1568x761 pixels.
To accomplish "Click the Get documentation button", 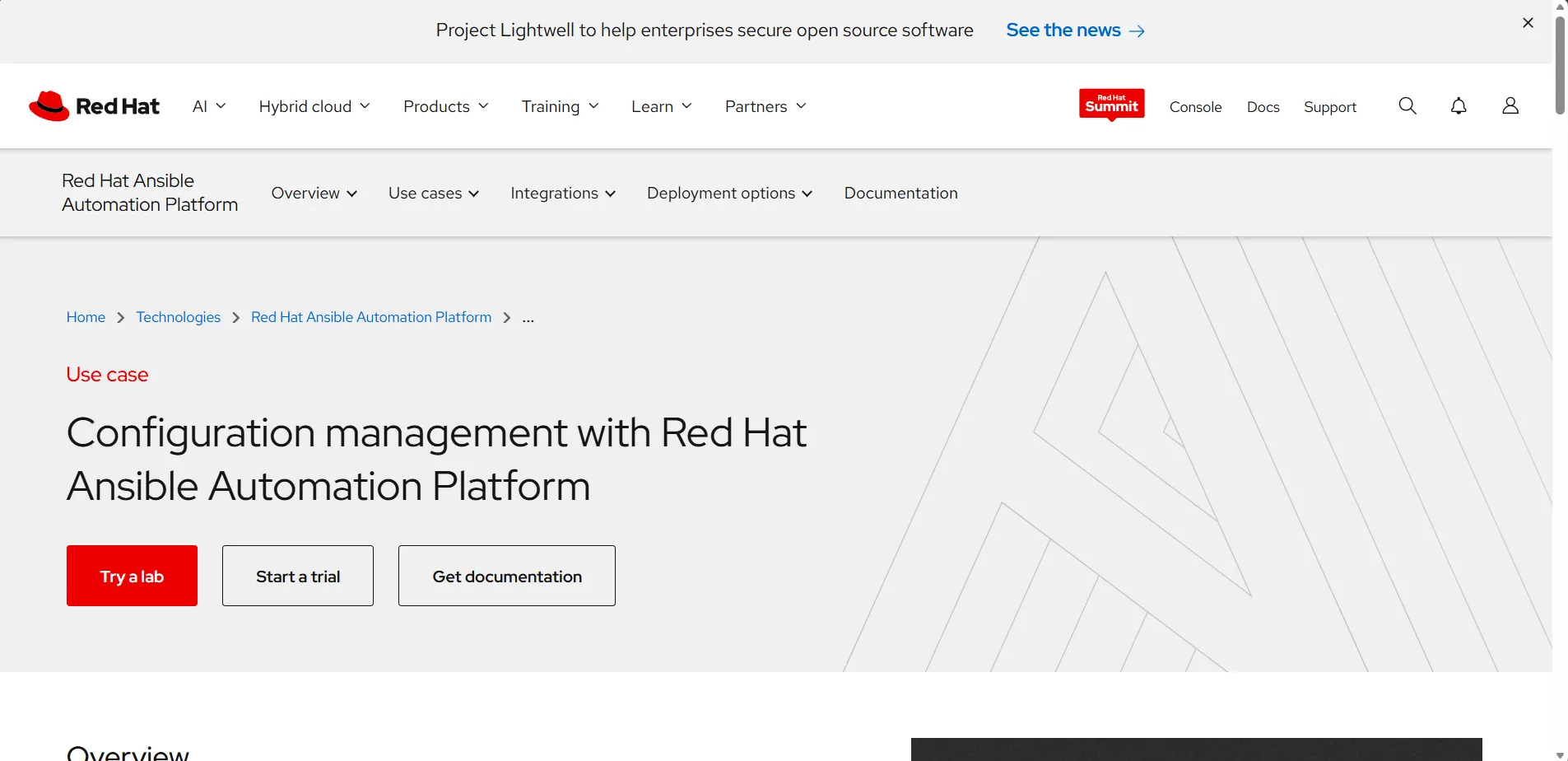I will (x=507, y=576).
